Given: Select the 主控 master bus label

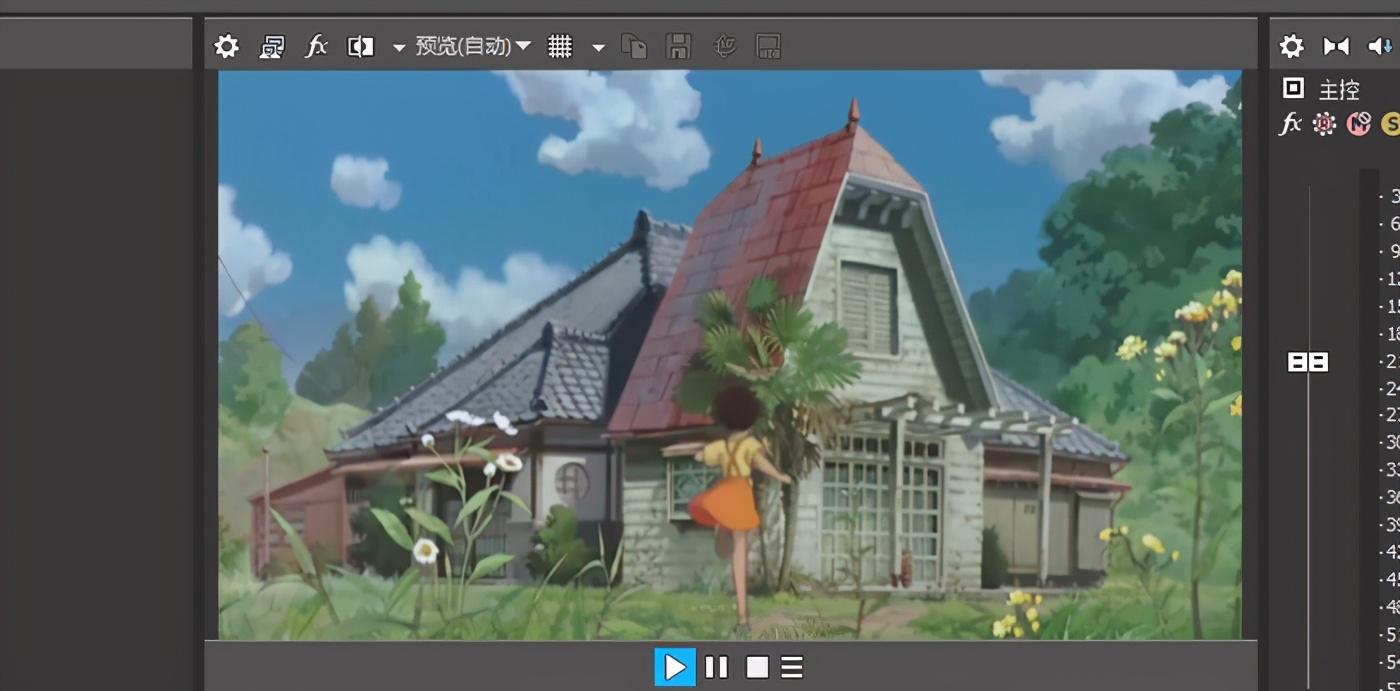Looking at the screenshot, I should point(1339,90).
